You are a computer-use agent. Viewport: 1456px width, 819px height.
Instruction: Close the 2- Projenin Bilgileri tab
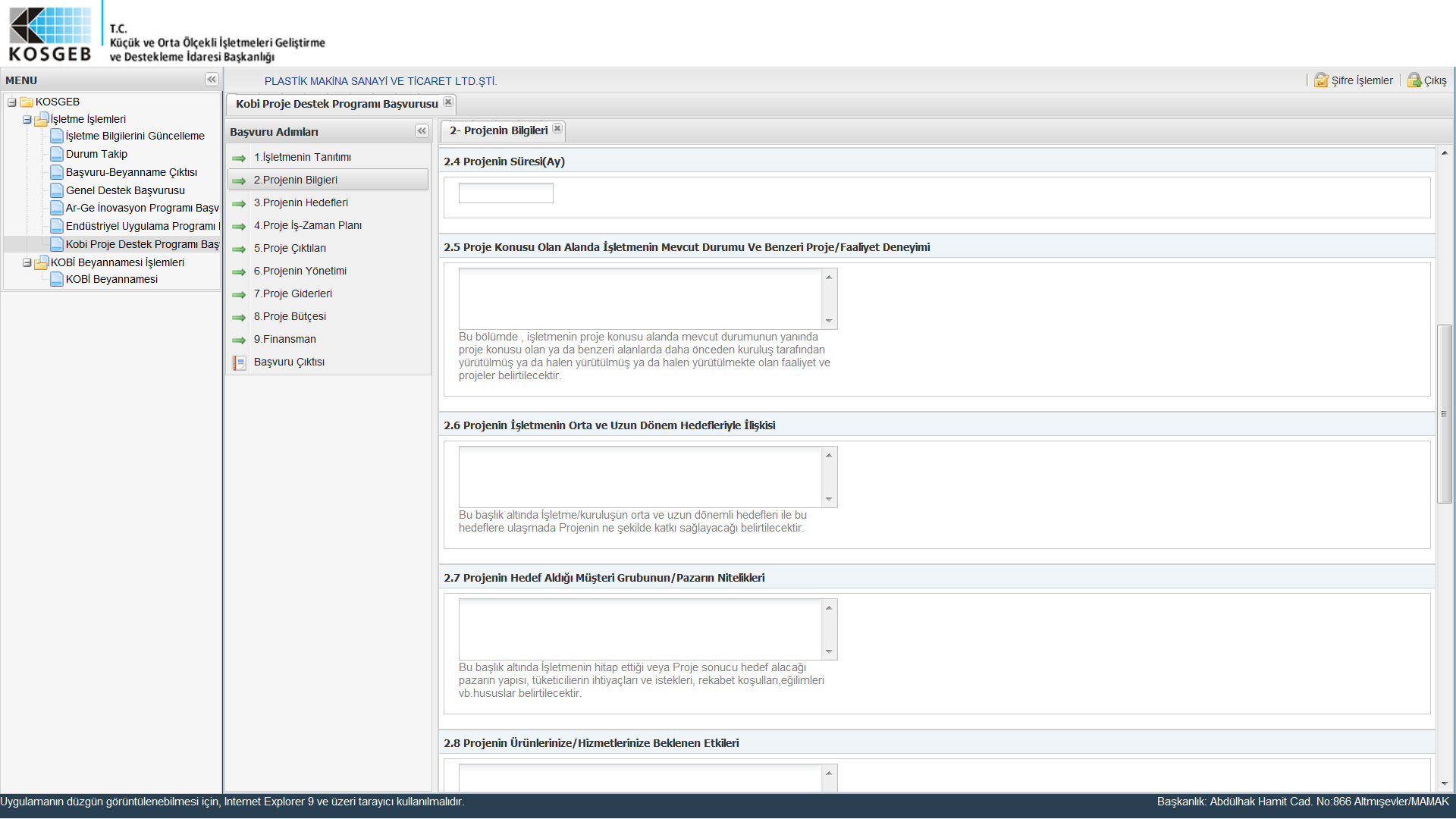click(x=557, y=129)
